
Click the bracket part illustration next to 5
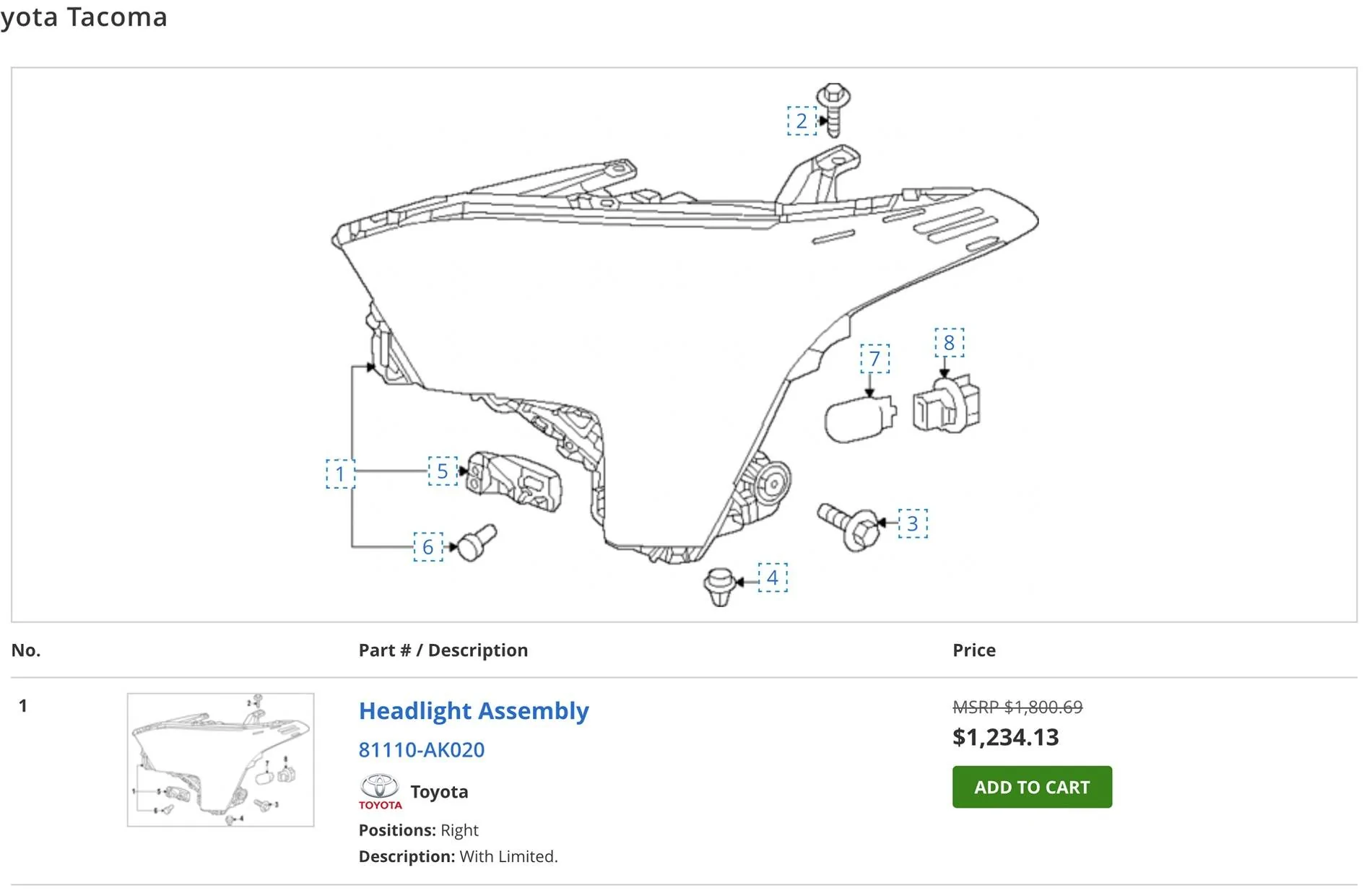pos(514,483)
